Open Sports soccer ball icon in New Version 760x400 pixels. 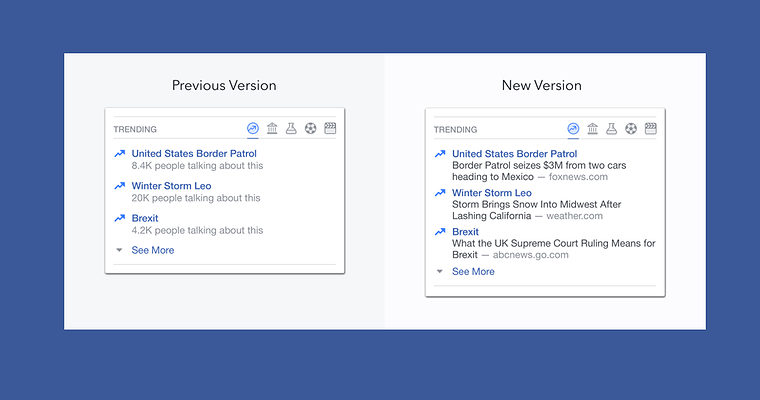pyautogui.click(x=631, y=129)
